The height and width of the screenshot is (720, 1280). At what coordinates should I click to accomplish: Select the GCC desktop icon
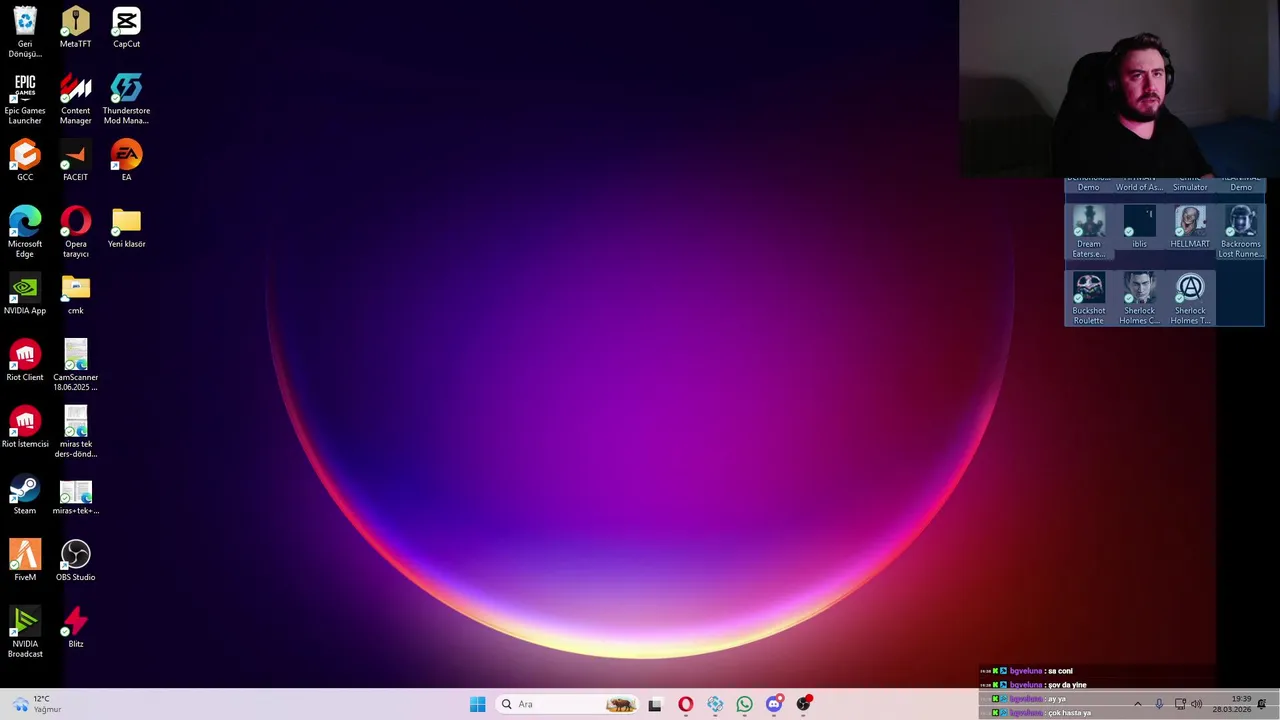pyautogui.click(x=25, y=160)
